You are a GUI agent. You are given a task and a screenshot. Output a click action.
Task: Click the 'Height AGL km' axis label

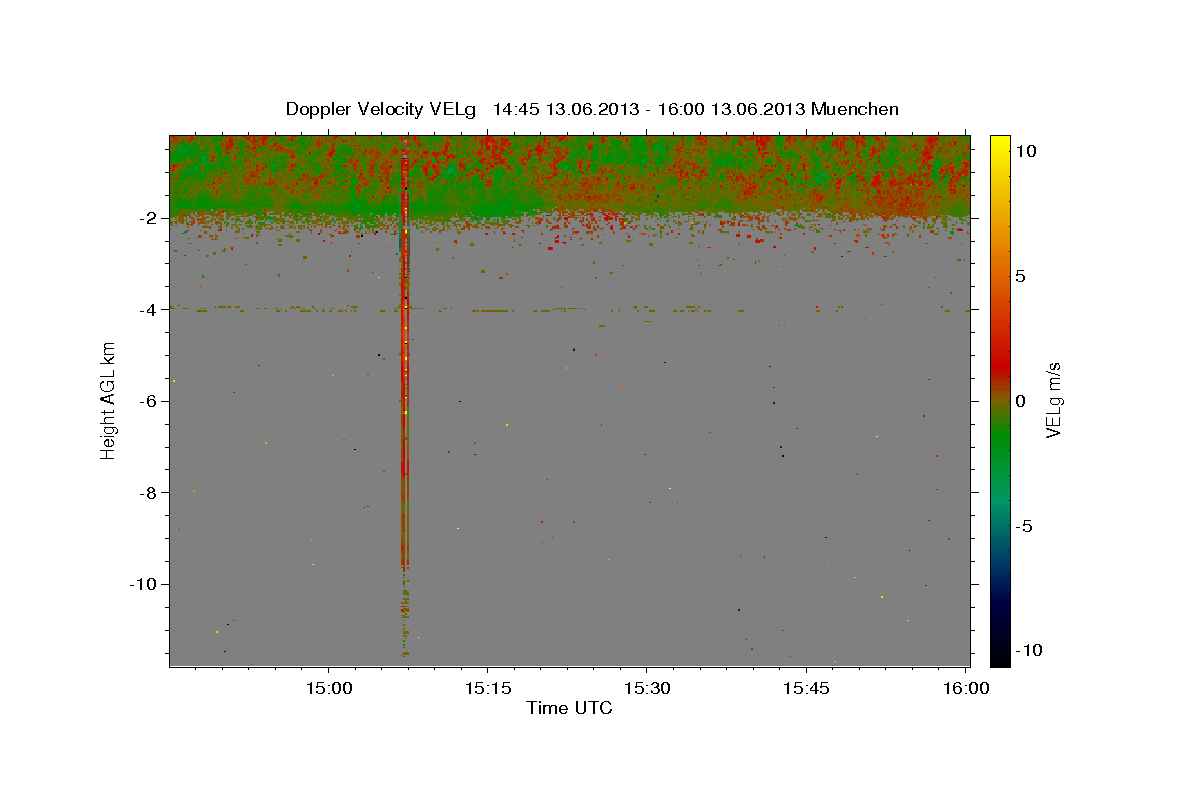pos(108,400)
